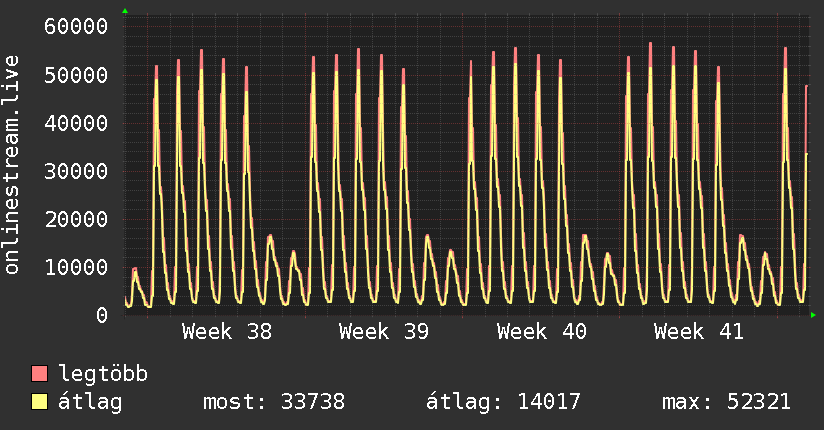Image resolution: width=824 pixels, height=430 pixels.
Task: Click the 40000 y-axis label
Action: click(76, 124)
